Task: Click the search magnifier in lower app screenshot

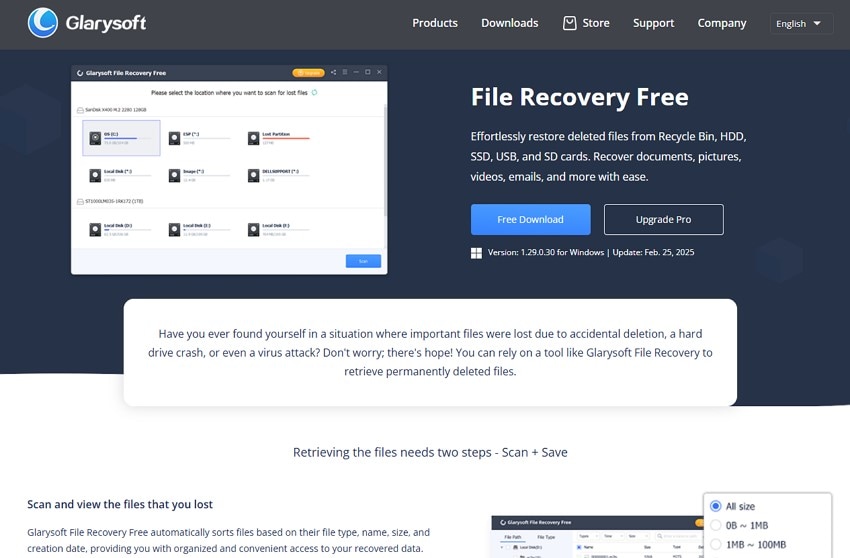Action: coord(659,536)
